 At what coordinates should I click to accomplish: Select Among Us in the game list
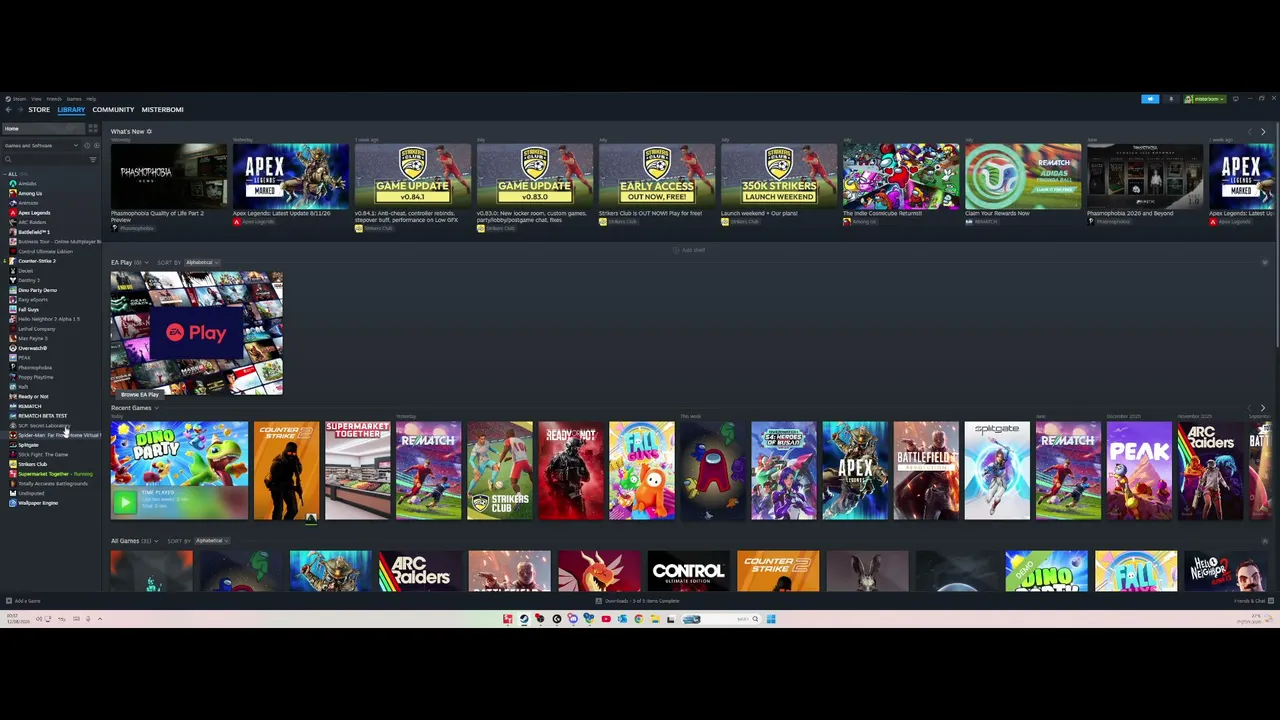(28, 193)
